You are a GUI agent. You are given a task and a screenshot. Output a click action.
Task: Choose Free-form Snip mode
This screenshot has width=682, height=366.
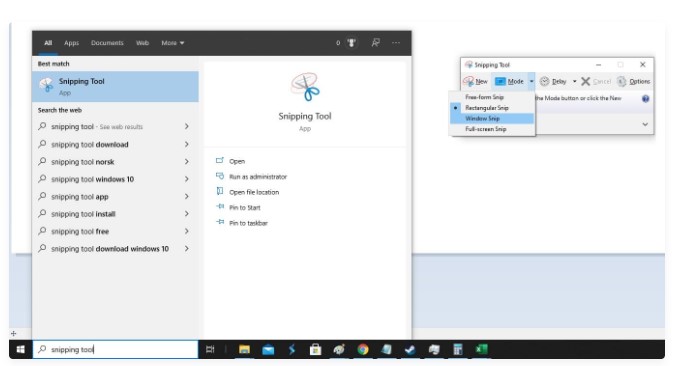tap(492, 97)
